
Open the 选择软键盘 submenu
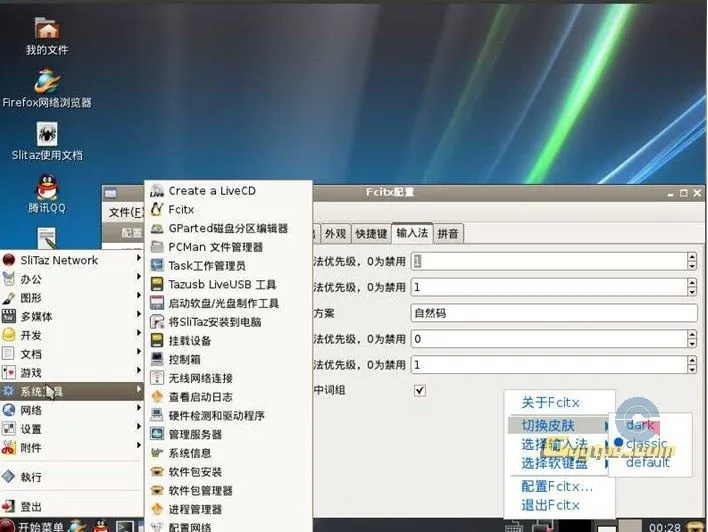[x=559, y=463]
